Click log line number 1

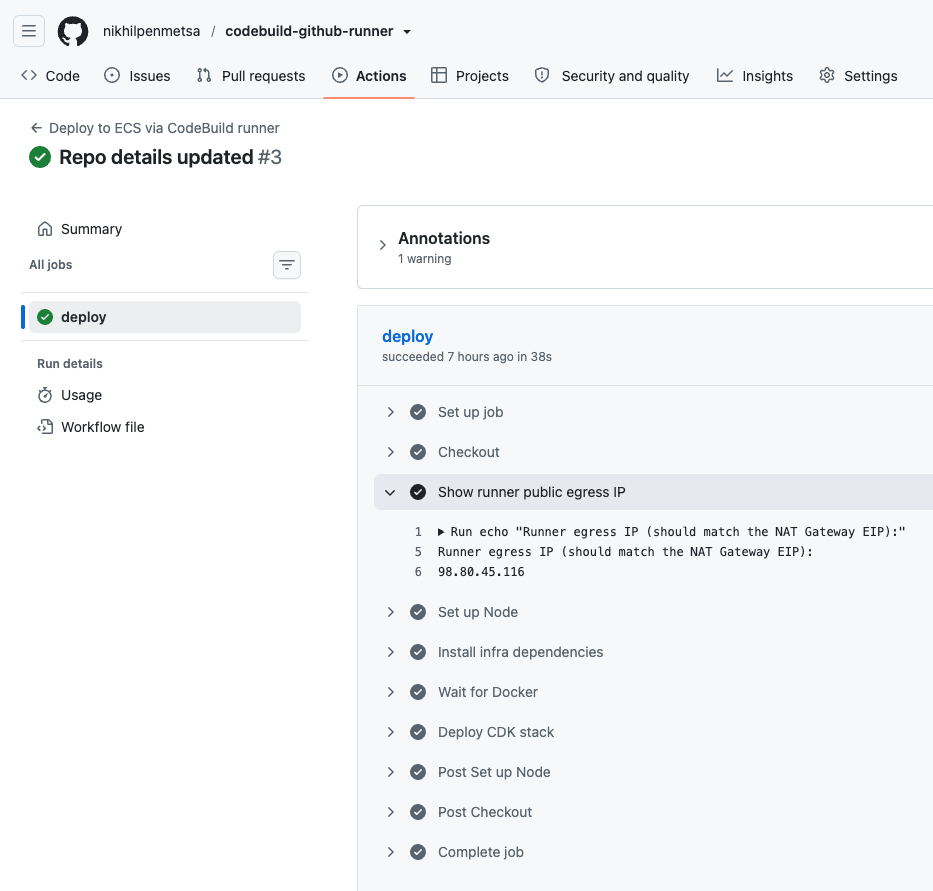point(418,532)
